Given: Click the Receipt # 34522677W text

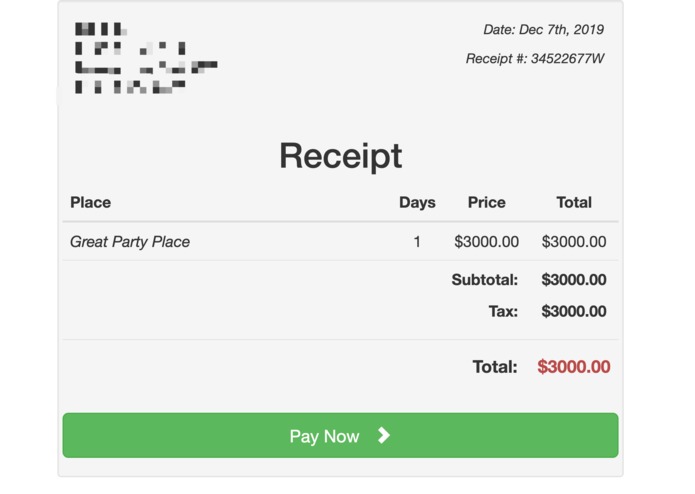Looking at the screenshot, I should (x=535, y=58).
